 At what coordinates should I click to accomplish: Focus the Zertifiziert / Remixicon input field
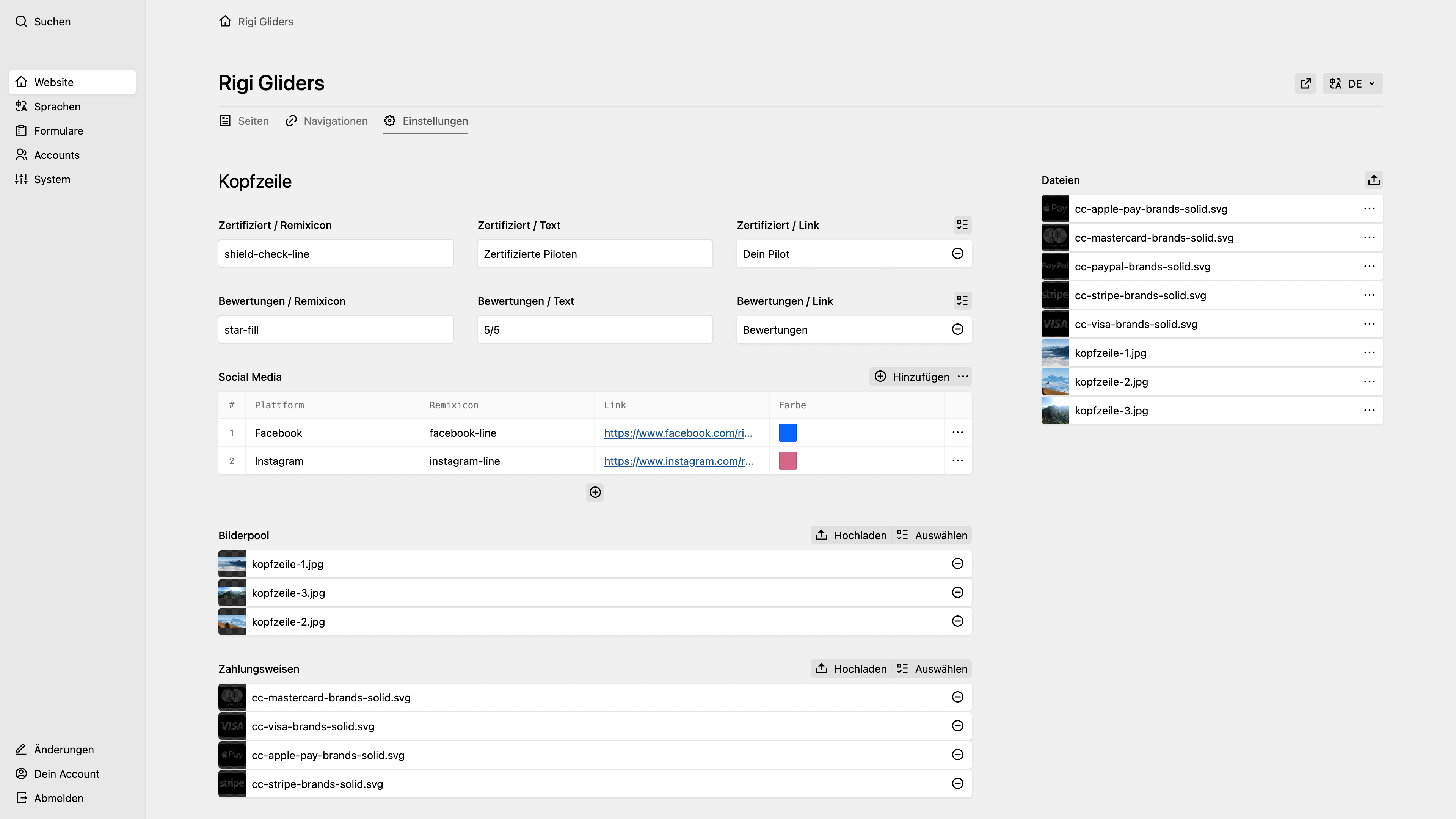click(336, 254)
